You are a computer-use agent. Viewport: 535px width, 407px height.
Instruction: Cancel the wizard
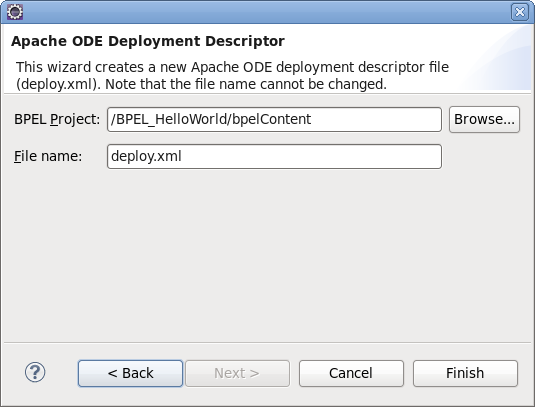pyautogui.click(x=351, y=373)
